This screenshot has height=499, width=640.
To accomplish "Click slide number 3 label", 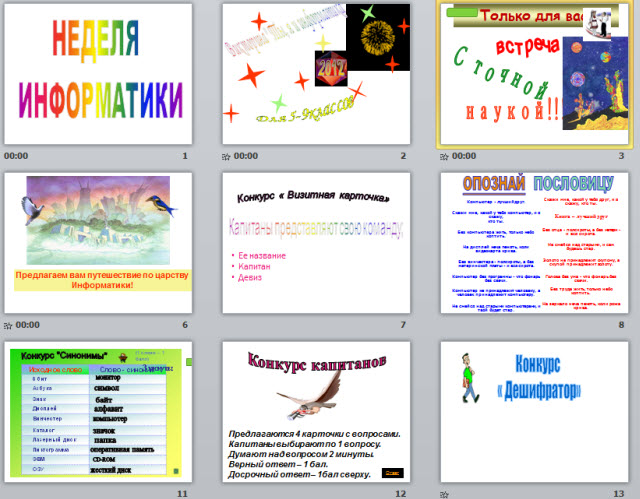I will coord(621,156).
